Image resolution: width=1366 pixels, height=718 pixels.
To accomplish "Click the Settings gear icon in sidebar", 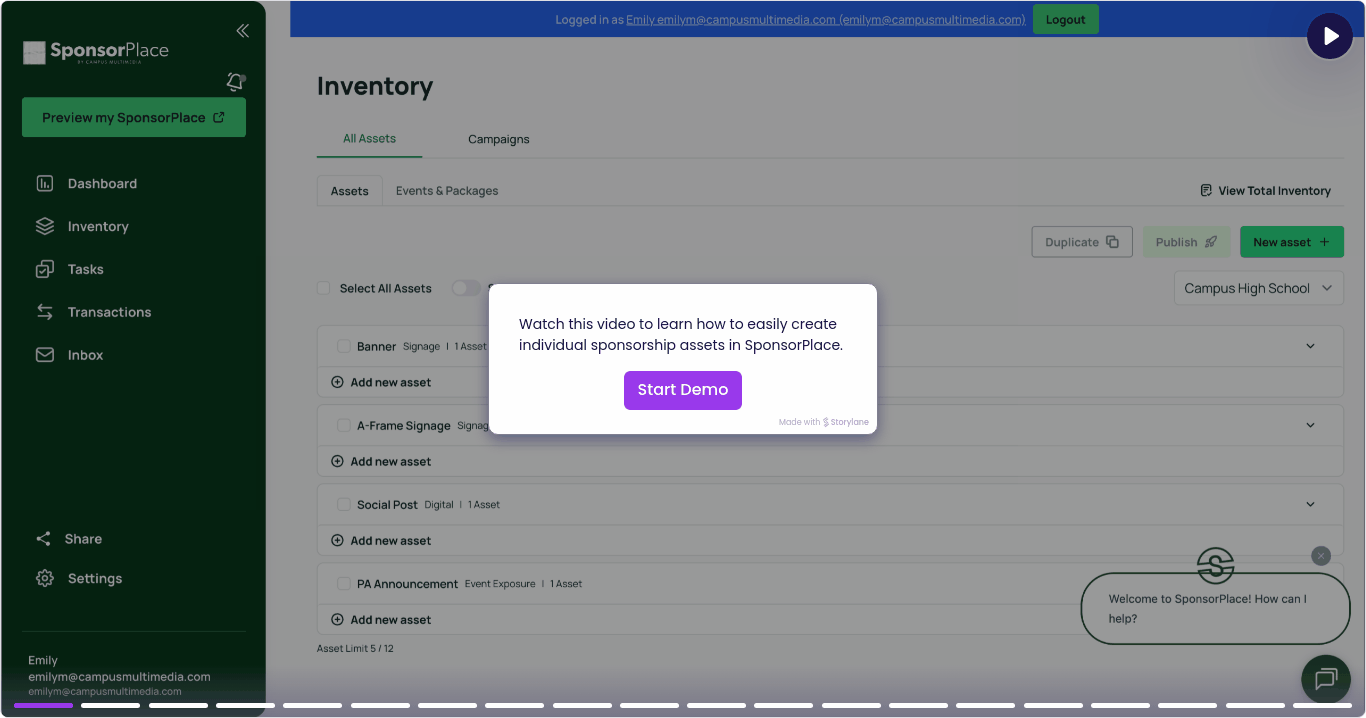I will (x=45, y=579).
